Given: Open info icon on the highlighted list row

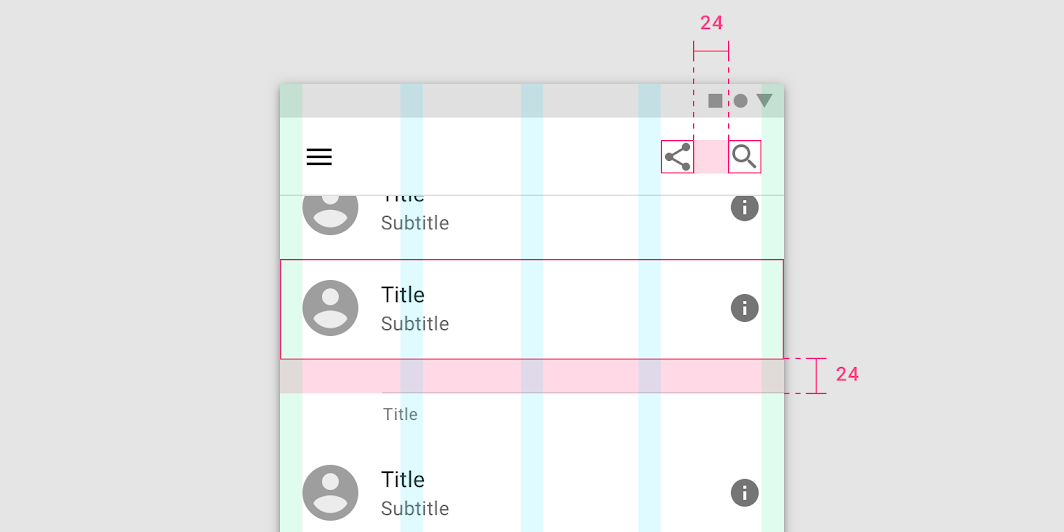Looking at the screenshot, I should (744, 308).
